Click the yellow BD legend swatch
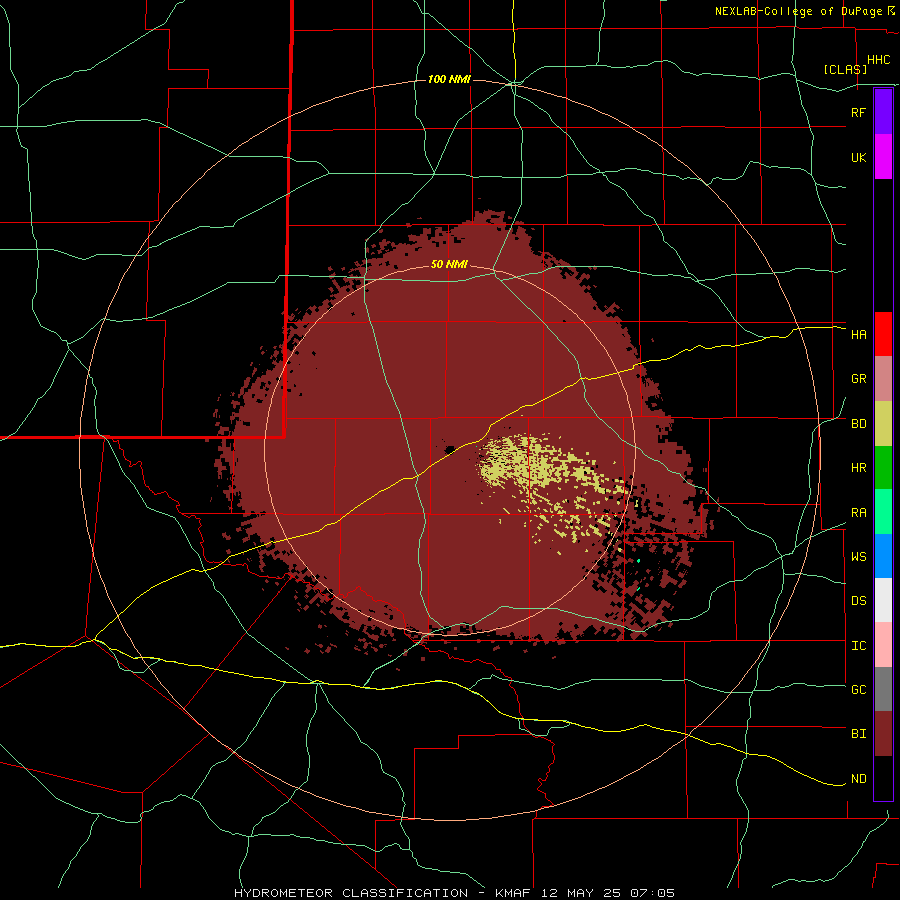900x900 pixels. [x=883, y=424]
